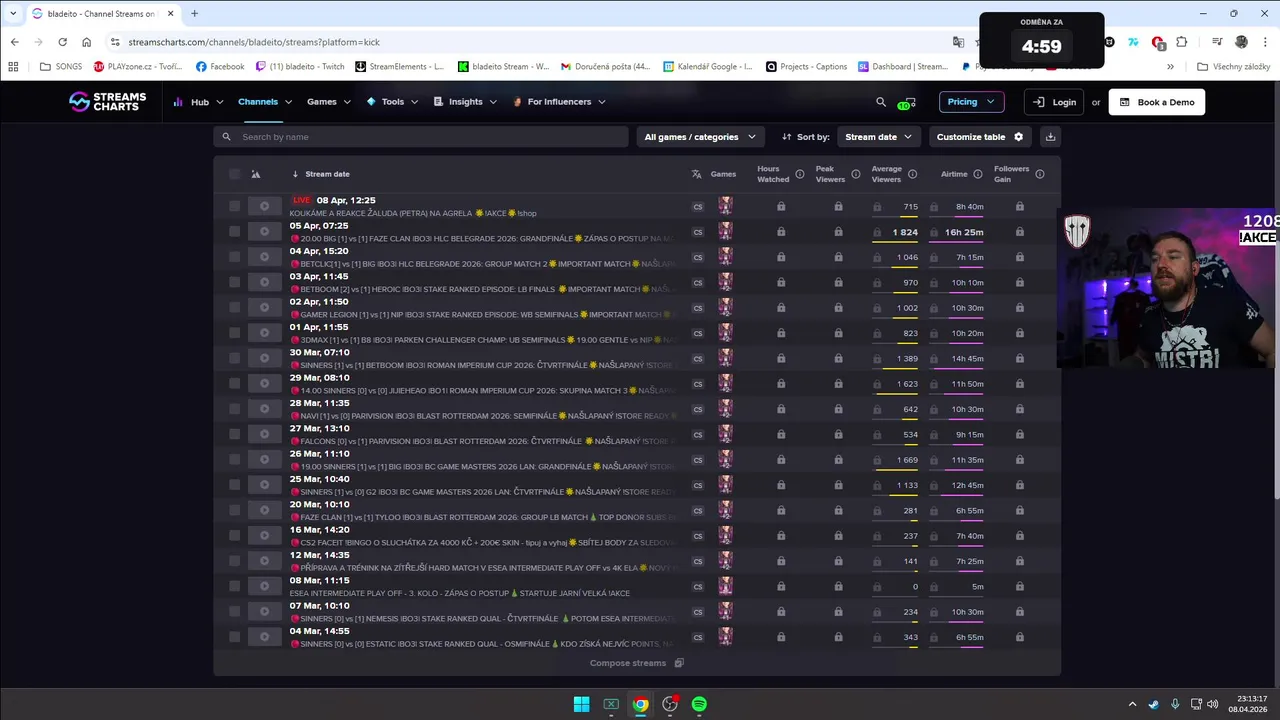Click Book a Demo button
The height and width of the screenshot is (720, 1280).
point(1157,102)
